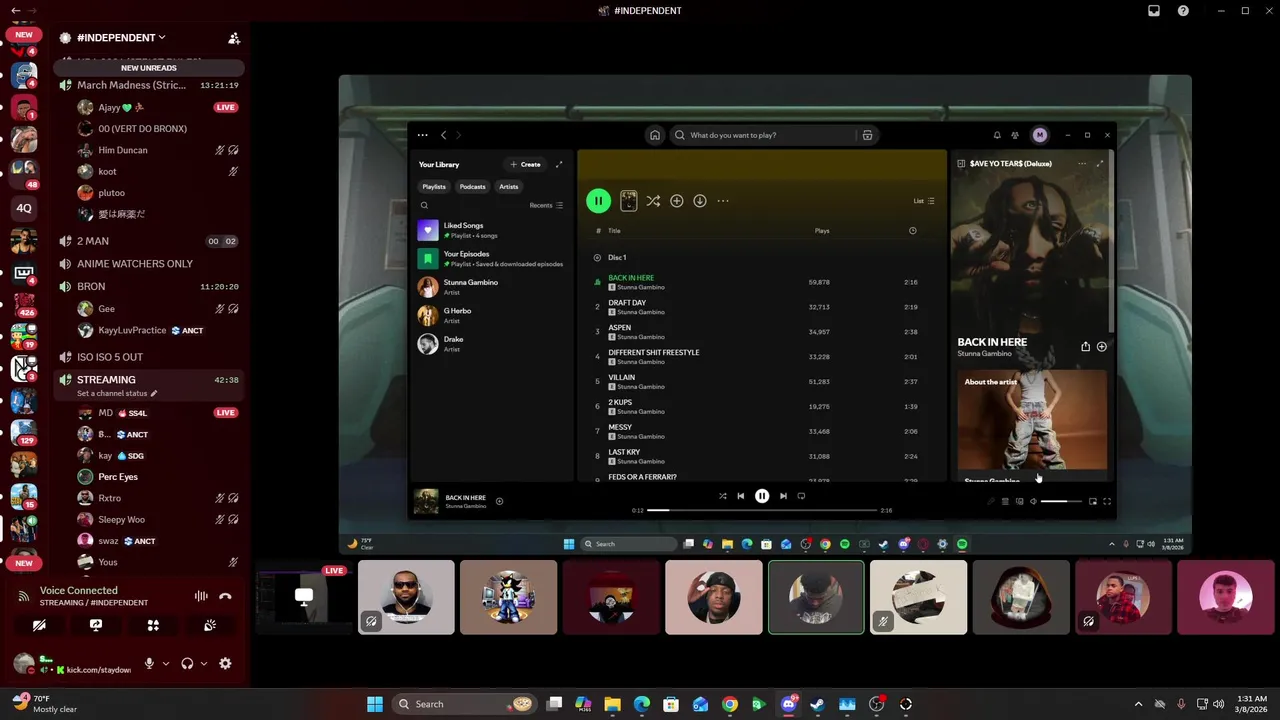
Task: Toggle repeat in the Spotify player bar
Action: [x=801, y=496]
